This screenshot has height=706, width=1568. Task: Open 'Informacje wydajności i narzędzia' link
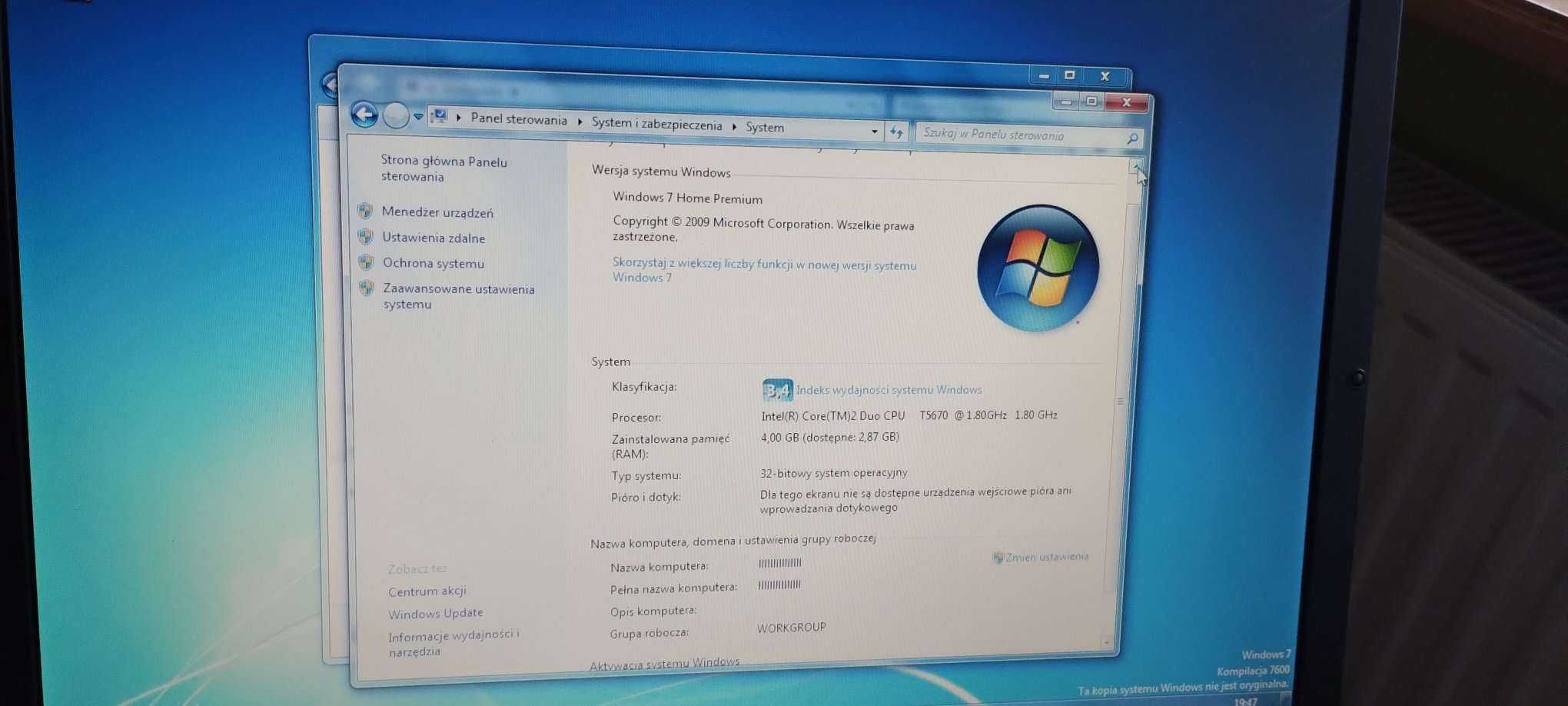coord(453,643)
